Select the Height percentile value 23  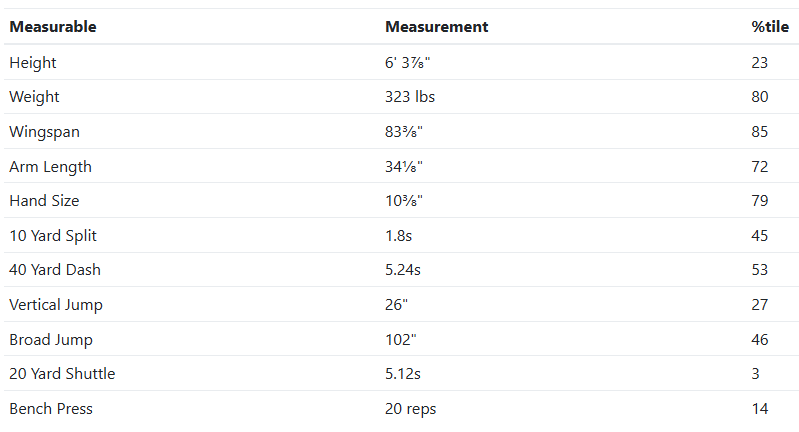(760, 63)
